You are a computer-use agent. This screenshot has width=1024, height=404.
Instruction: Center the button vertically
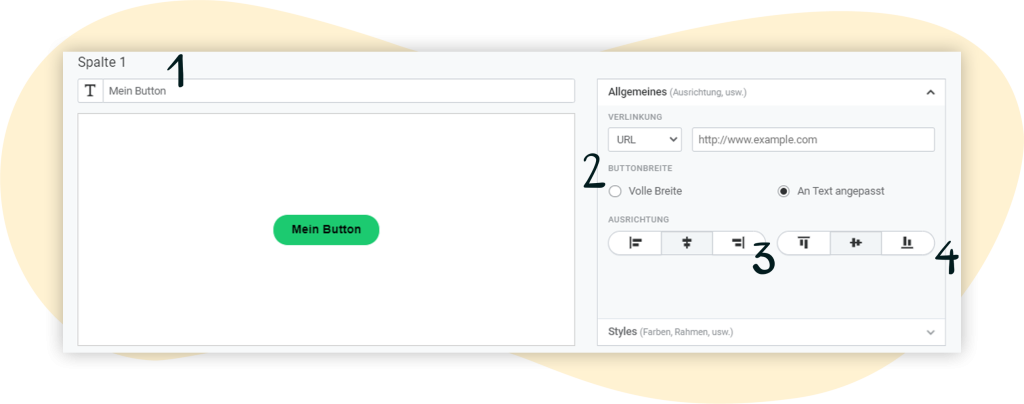(x=856, y=243)
